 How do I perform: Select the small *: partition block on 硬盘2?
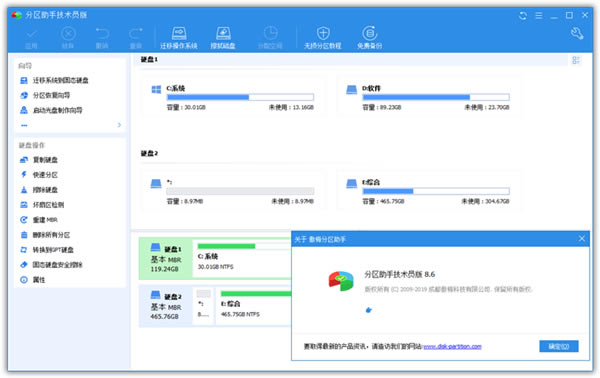tap(204, 306)
